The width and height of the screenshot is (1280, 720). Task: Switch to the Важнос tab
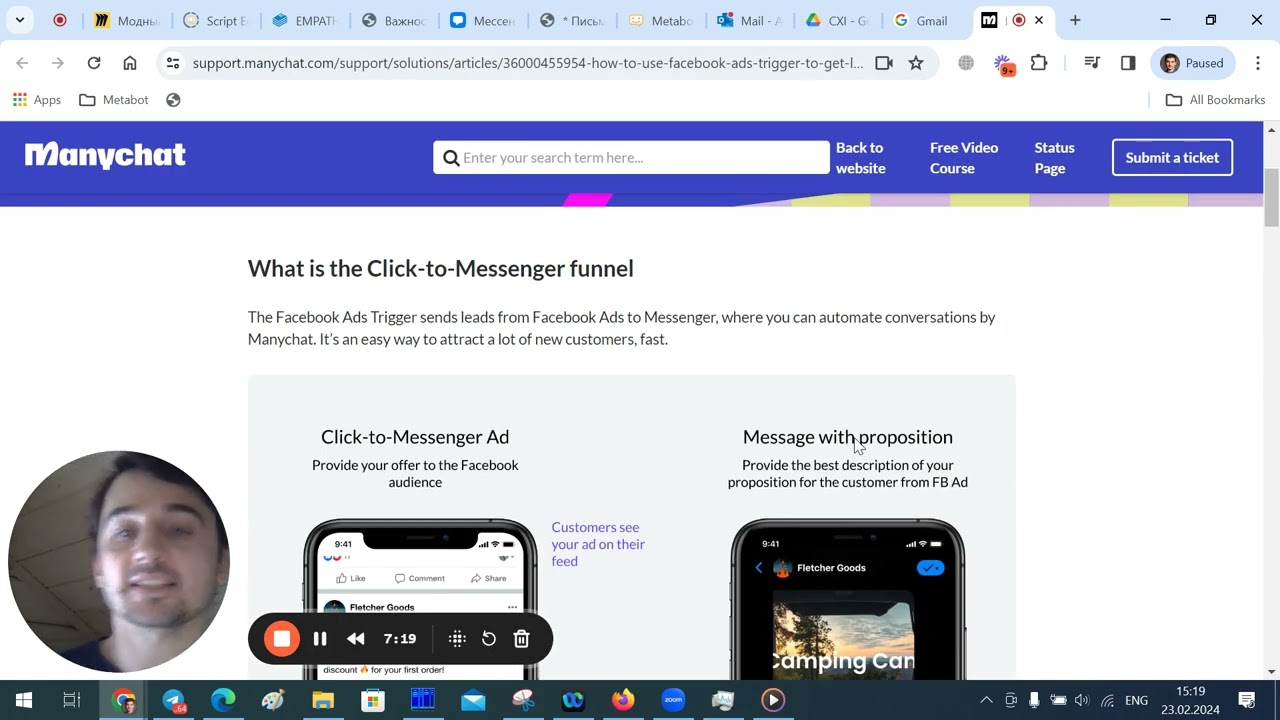394,20
